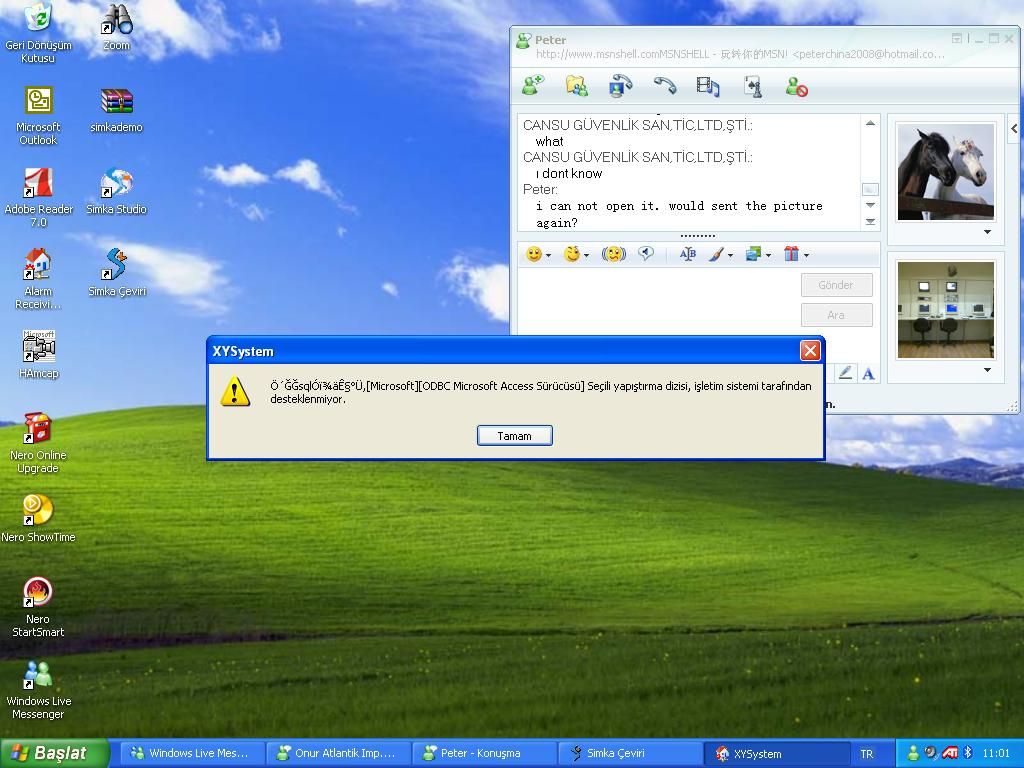The height and width of the screenshot is (768, 1024).
Task: Select the Simka Studio desktop icon
Action: pyautogui.click(x=116, y=191)
